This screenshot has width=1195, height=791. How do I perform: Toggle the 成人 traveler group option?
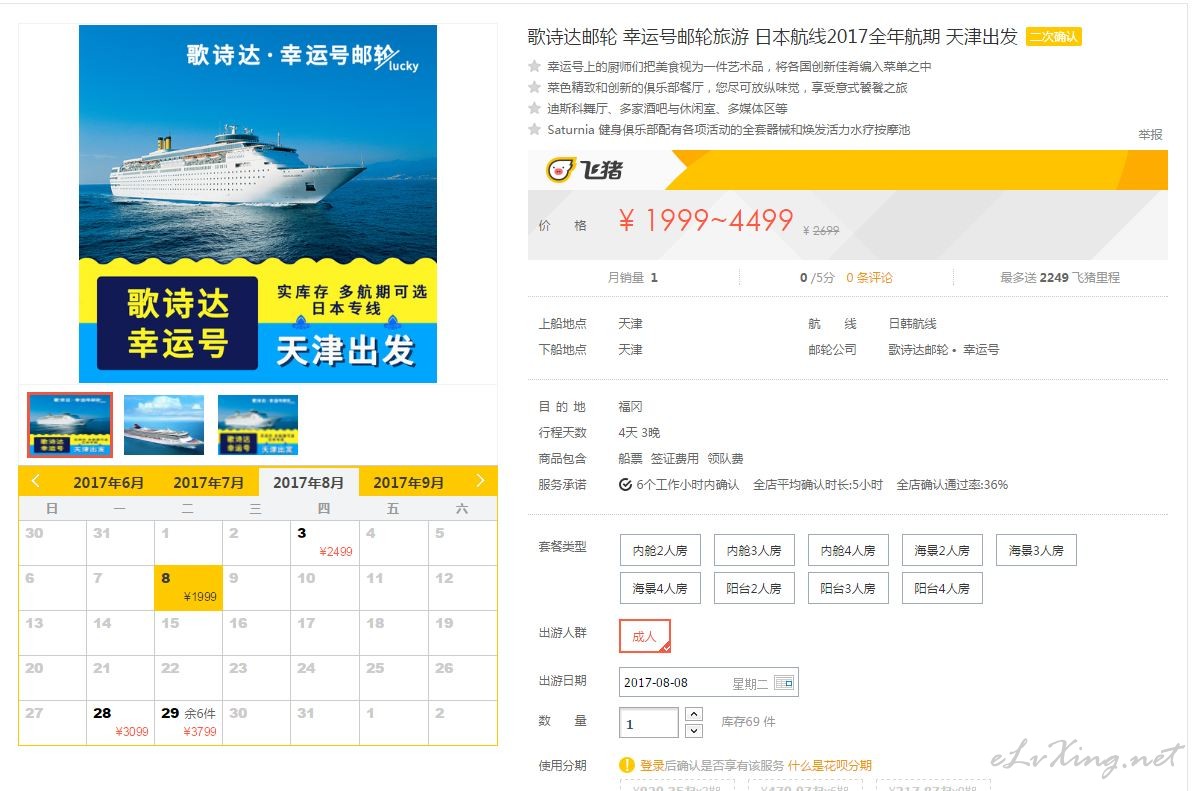point(645,636)
